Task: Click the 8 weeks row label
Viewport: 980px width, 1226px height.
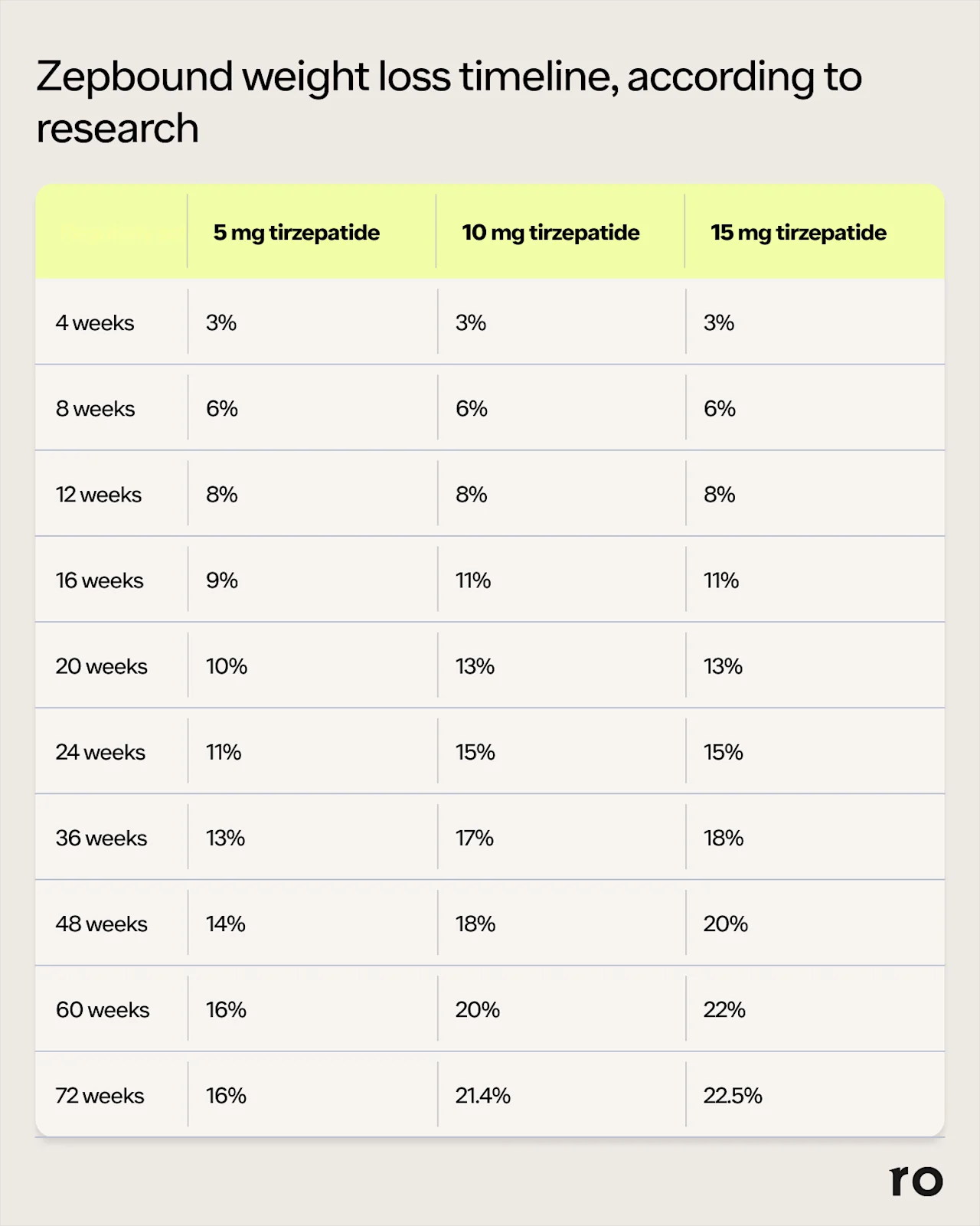Action: pos(95,409)
